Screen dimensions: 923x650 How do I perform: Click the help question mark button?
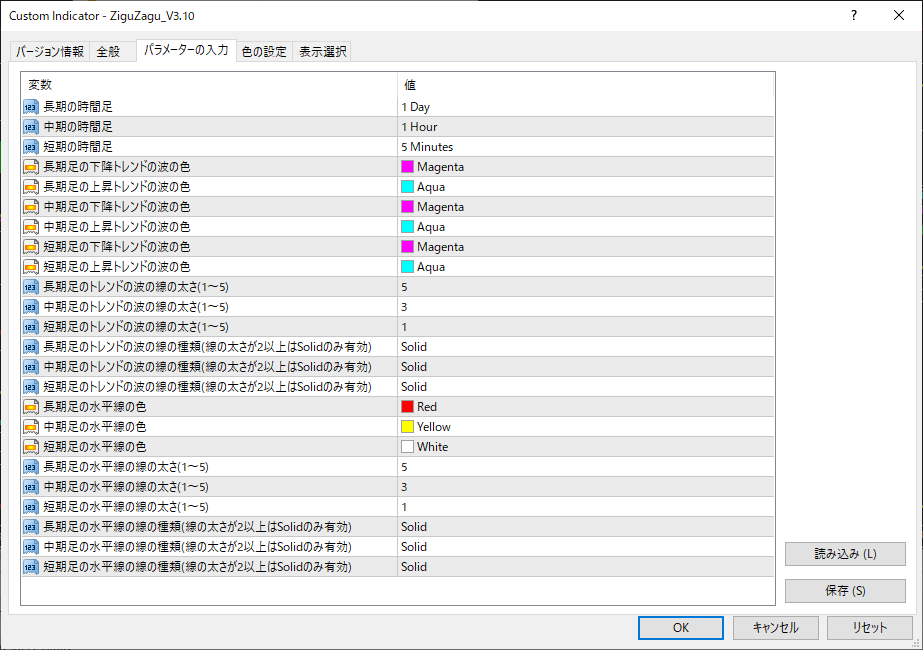coord(854,16)
